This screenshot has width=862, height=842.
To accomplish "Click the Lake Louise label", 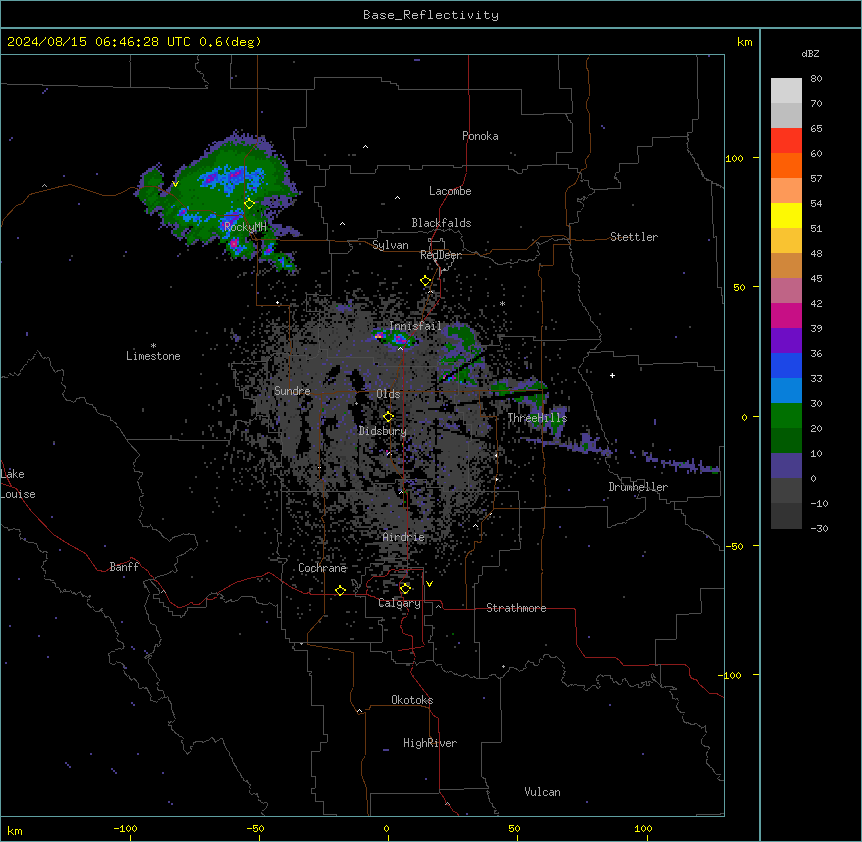I will [x=18, y=484].
